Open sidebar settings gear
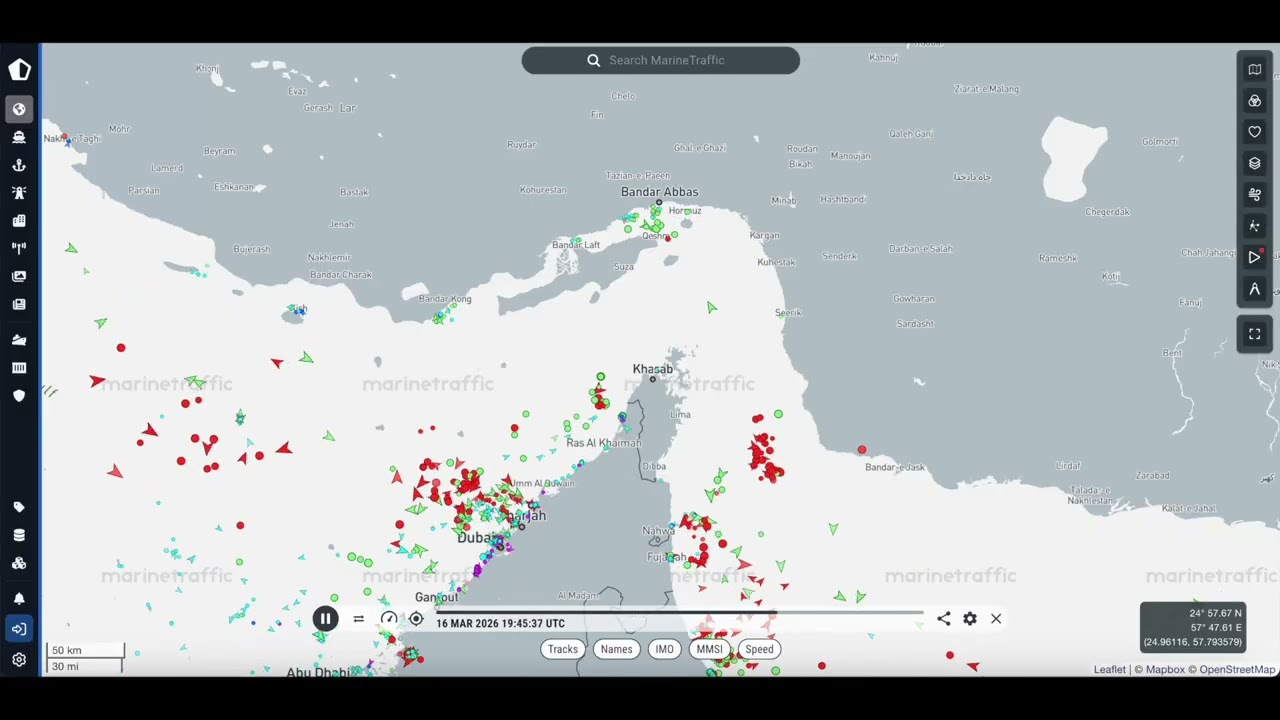Image resolution: width=1280 pixels, height=720 pixels. 19,659
